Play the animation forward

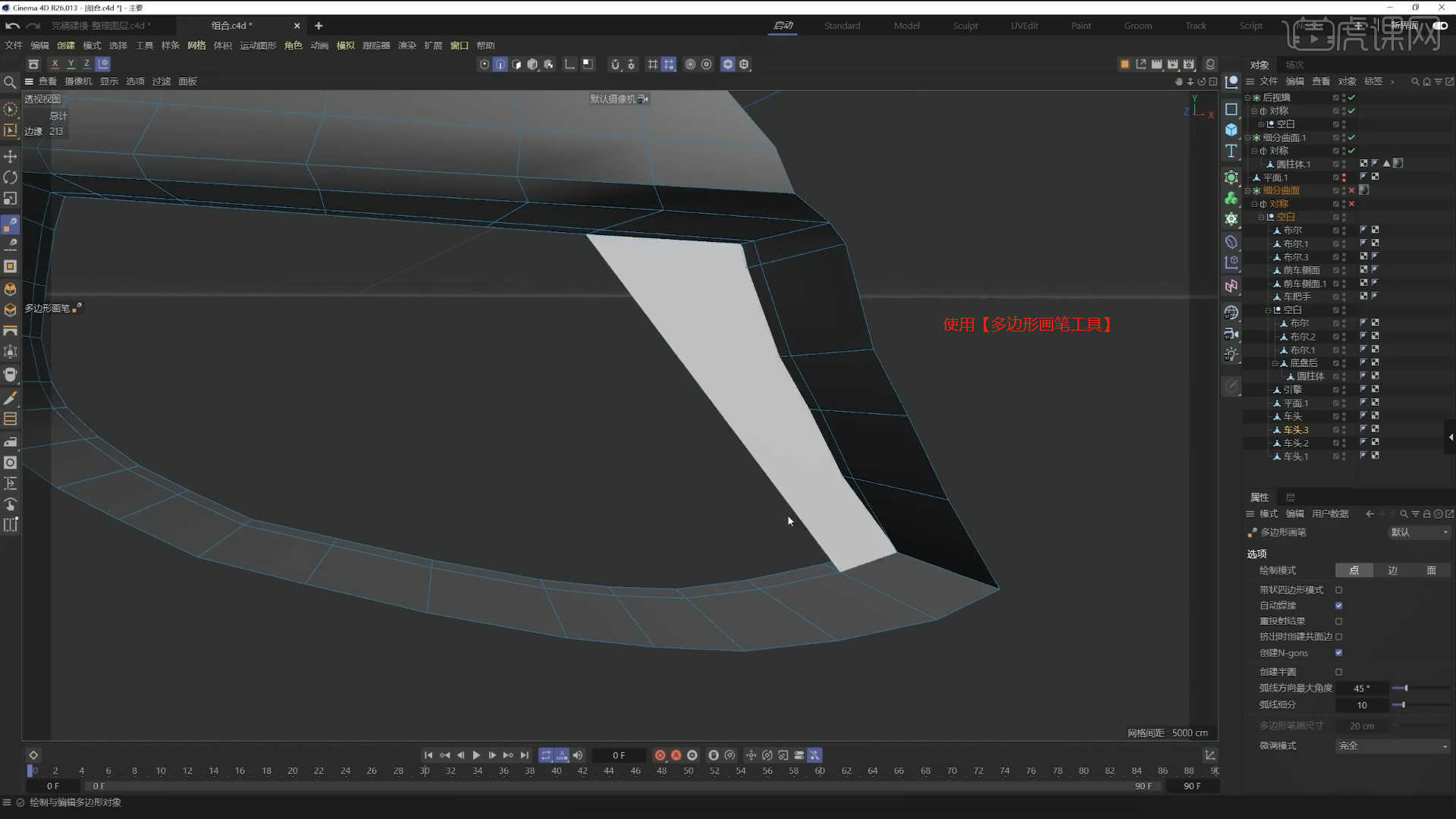476,755
